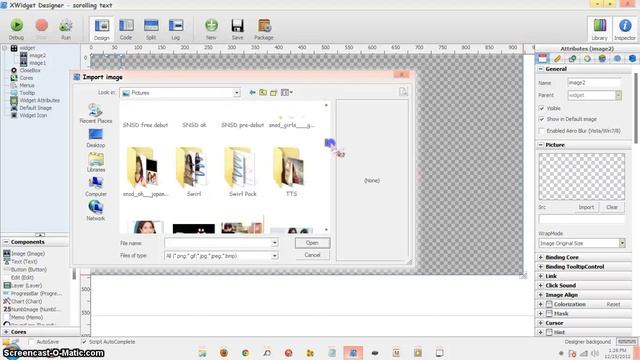Collapse the Components section
This screenshot has height=360, width=640.
pos(6,242)
